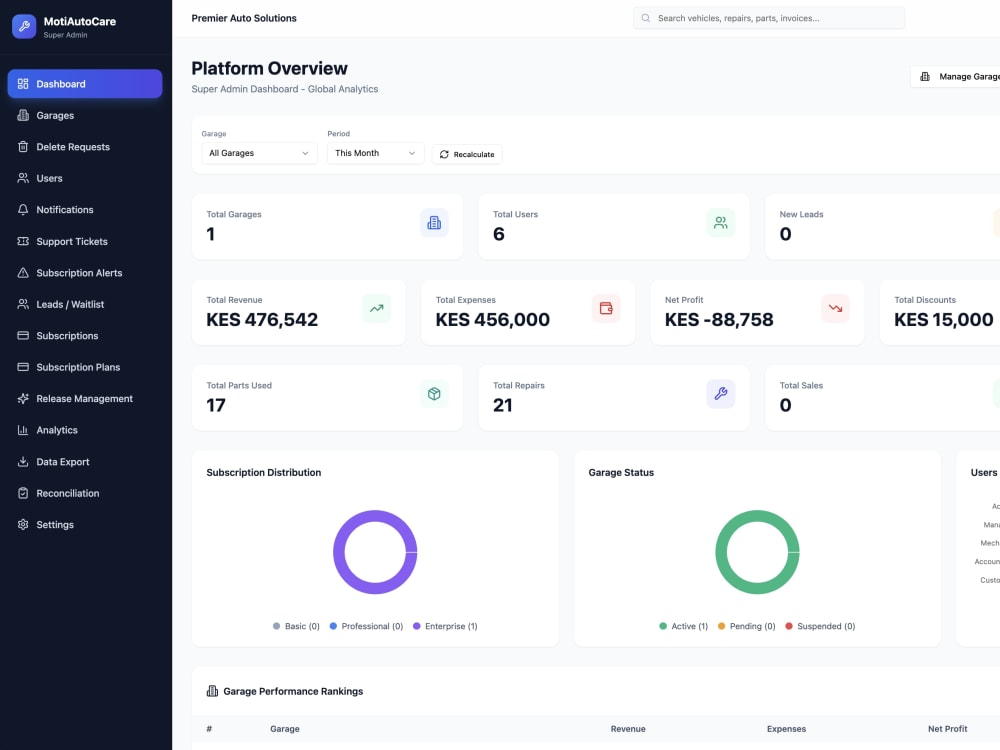Viewport: 1000px width, 750px height.
Task: Click the Total Repairs value 21
Action: (x=503, y=406)
